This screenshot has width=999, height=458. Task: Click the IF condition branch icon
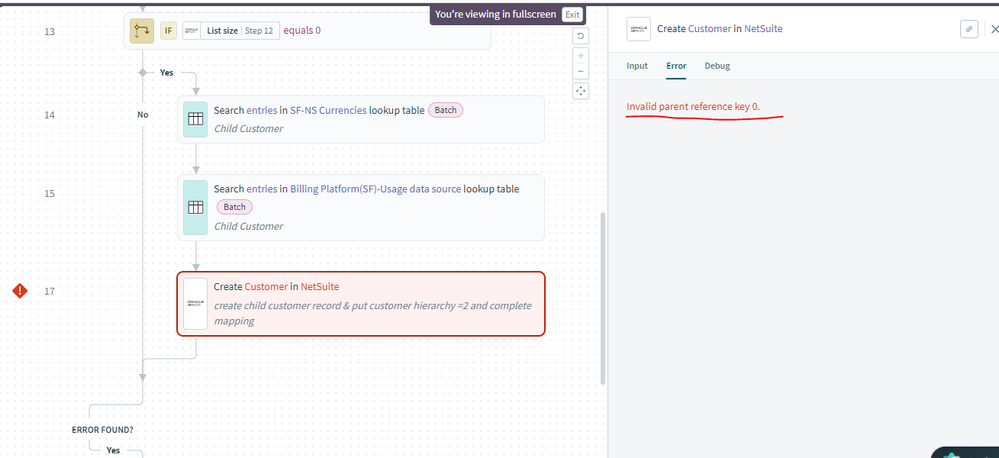coord(141,31)
